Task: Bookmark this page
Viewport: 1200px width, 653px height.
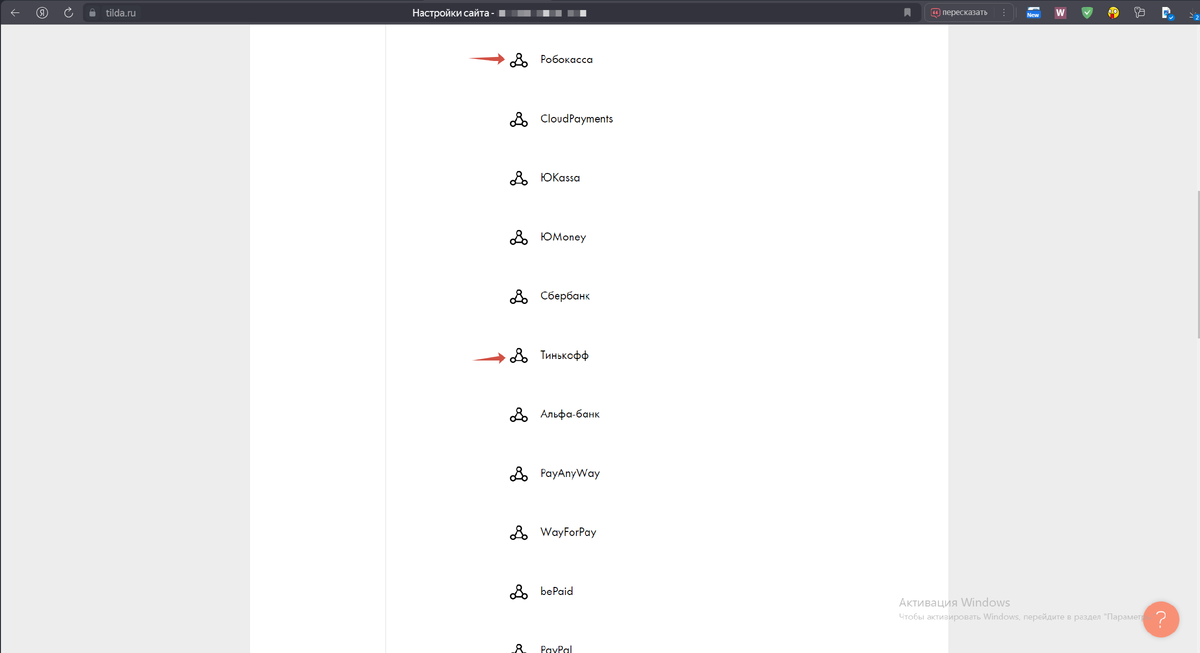Action: pyautogui.click(x=907, y=13)
